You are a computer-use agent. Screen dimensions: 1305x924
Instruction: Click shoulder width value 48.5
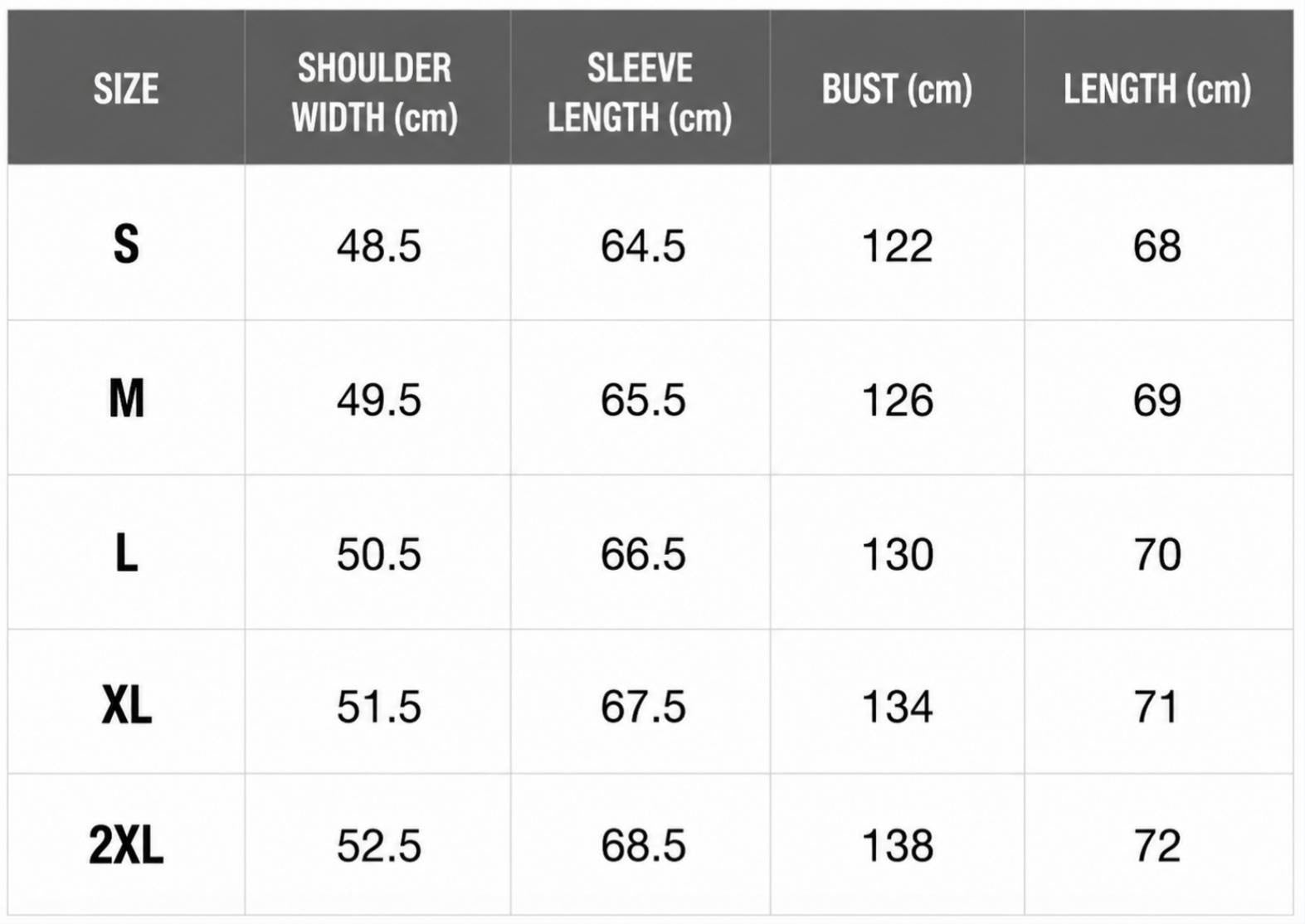(378, 246)
